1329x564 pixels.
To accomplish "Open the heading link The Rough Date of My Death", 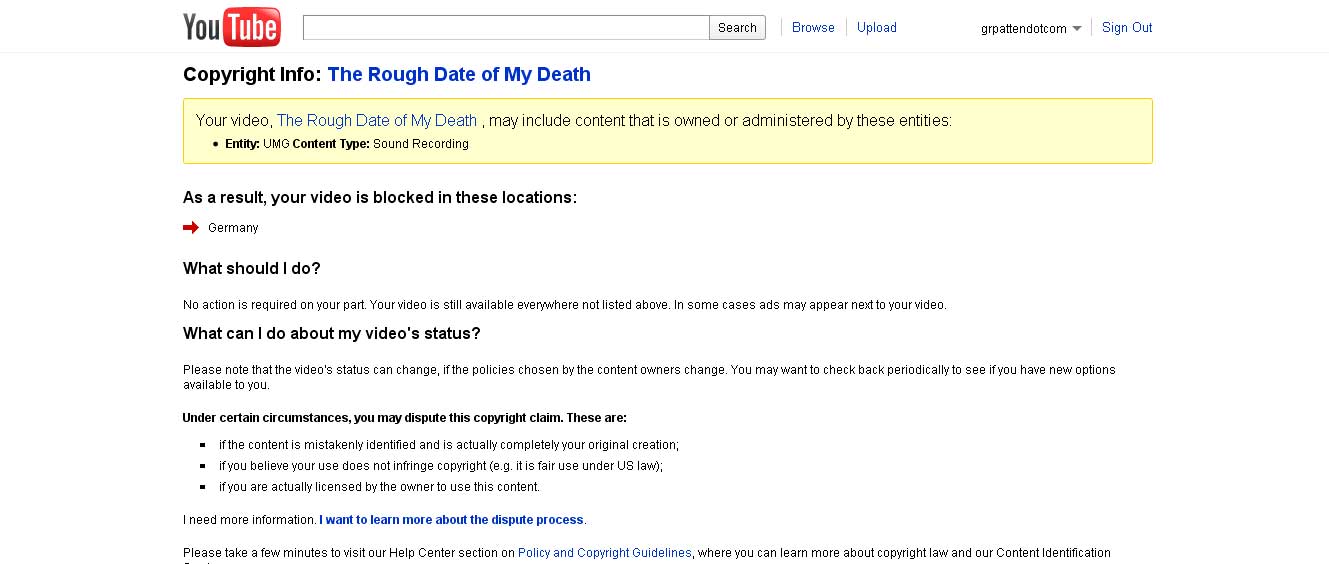I will point(459,75).
